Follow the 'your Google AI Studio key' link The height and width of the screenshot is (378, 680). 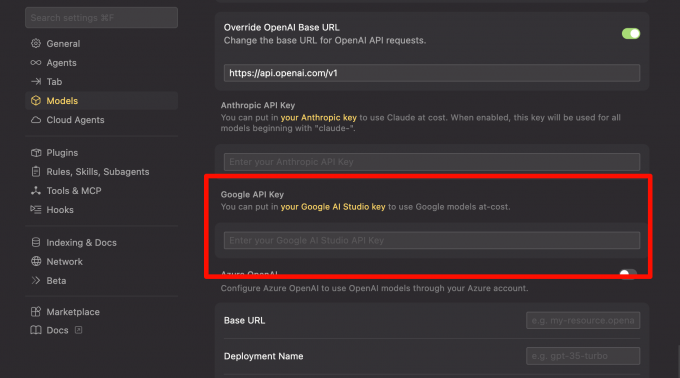click(x=333, y=207)
